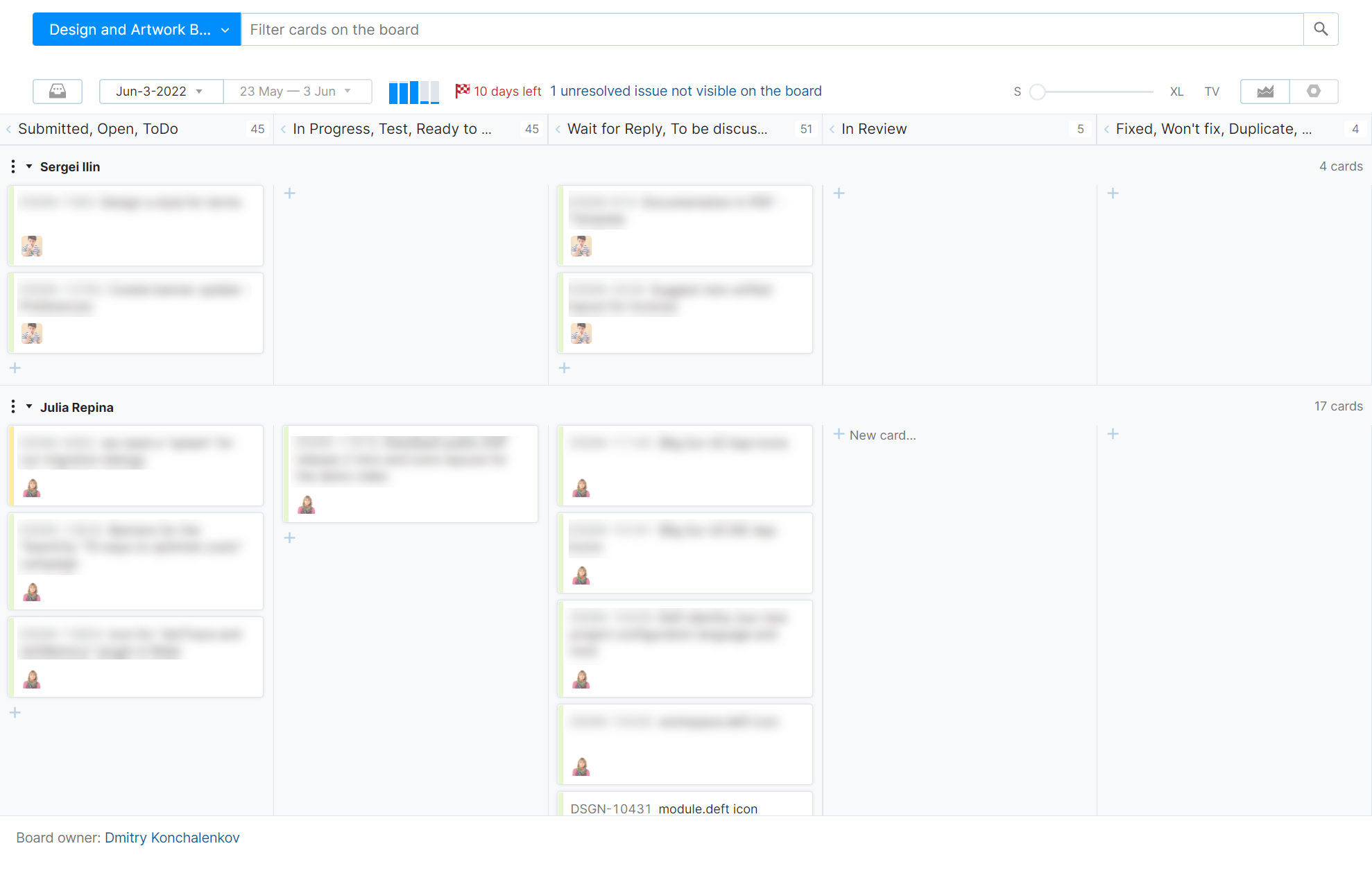Click the card size slider handle

tap(1037, 92)
